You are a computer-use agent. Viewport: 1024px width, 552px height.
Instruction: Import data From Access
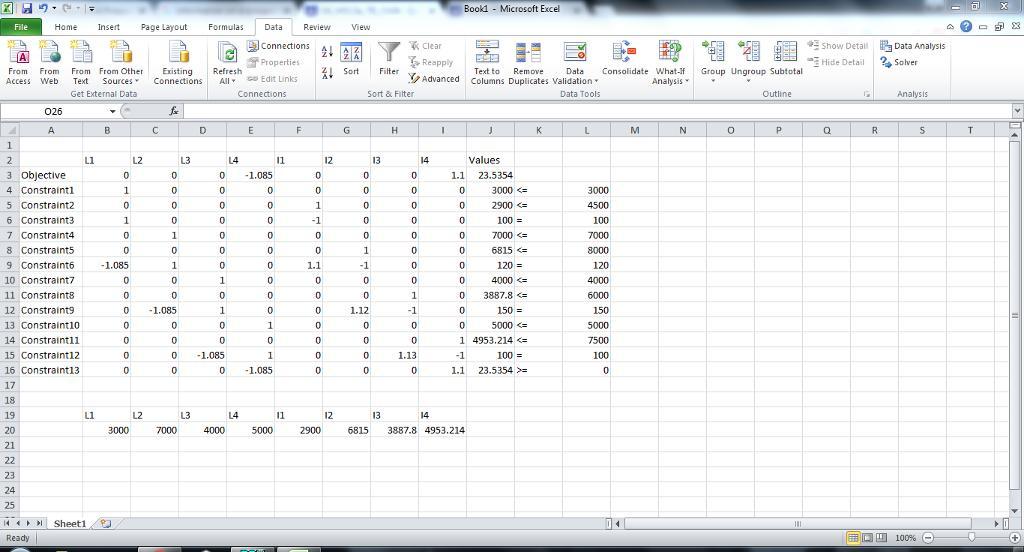click(18, 63)
